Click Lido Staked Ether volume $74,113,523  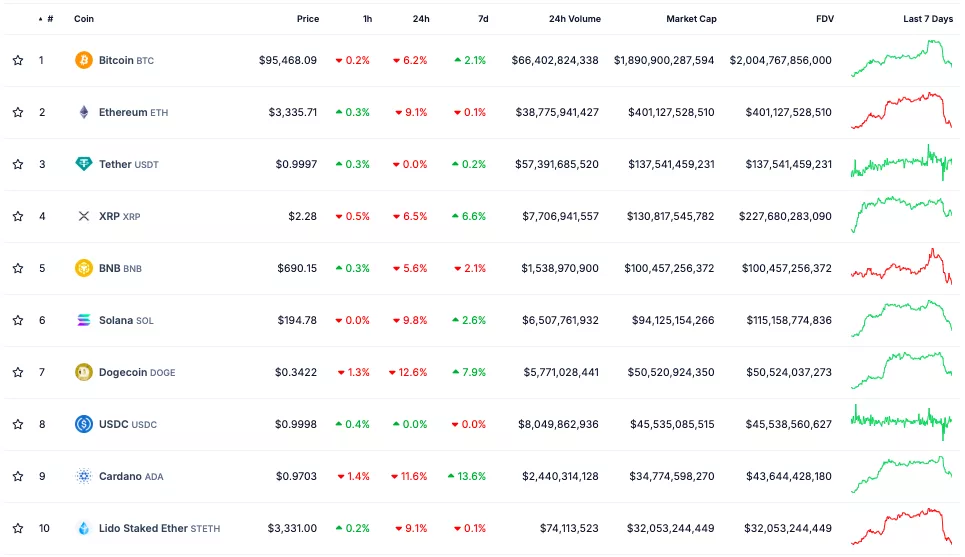pos(569,528)
